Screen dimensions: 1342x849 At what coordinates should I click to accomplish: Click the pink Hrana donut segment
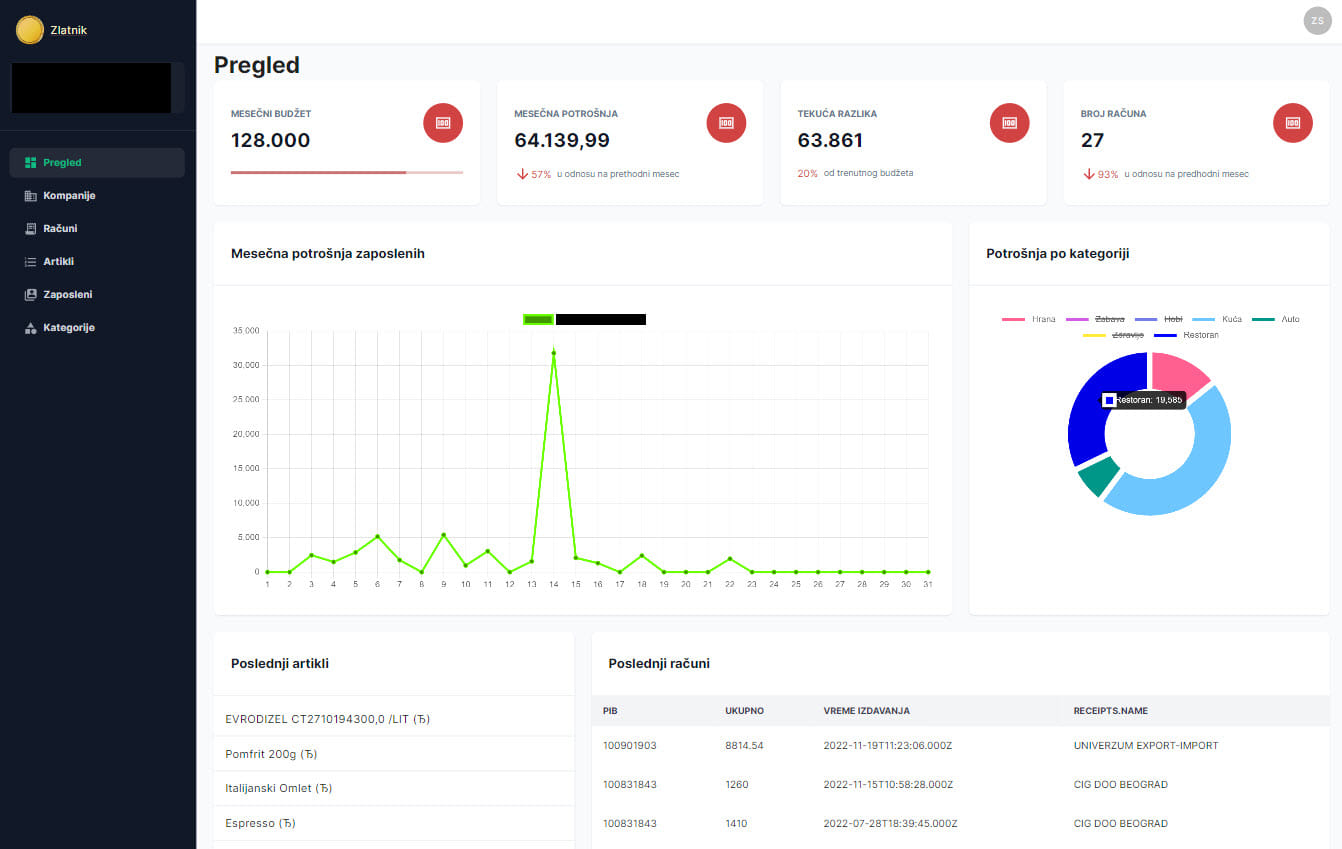point(1175,374)
